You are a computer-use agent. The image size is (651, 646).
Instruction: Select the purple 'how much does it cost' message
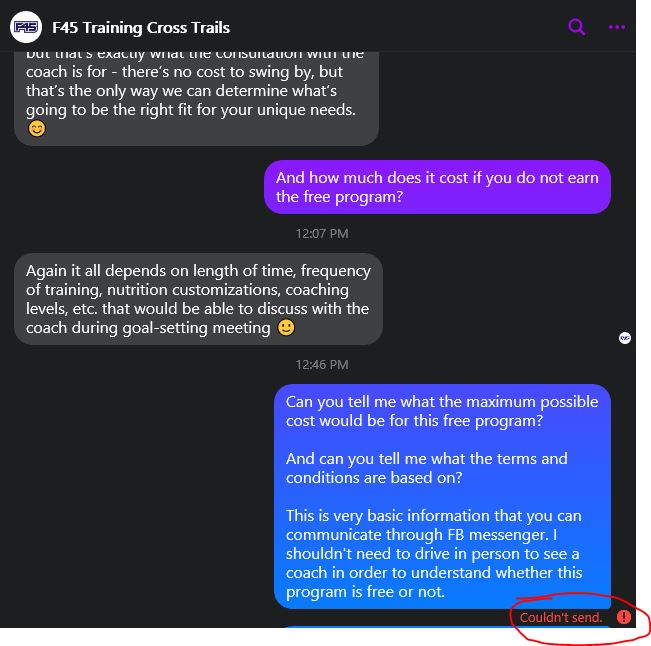(437, 187)
